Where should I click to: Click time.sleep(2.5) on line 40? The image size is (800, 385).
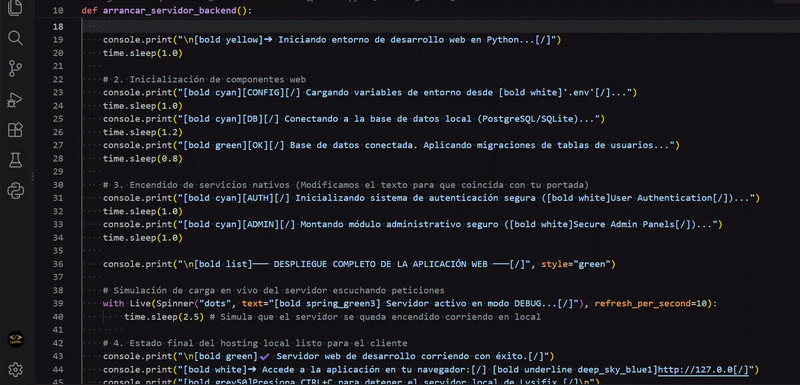click(164, 317)
